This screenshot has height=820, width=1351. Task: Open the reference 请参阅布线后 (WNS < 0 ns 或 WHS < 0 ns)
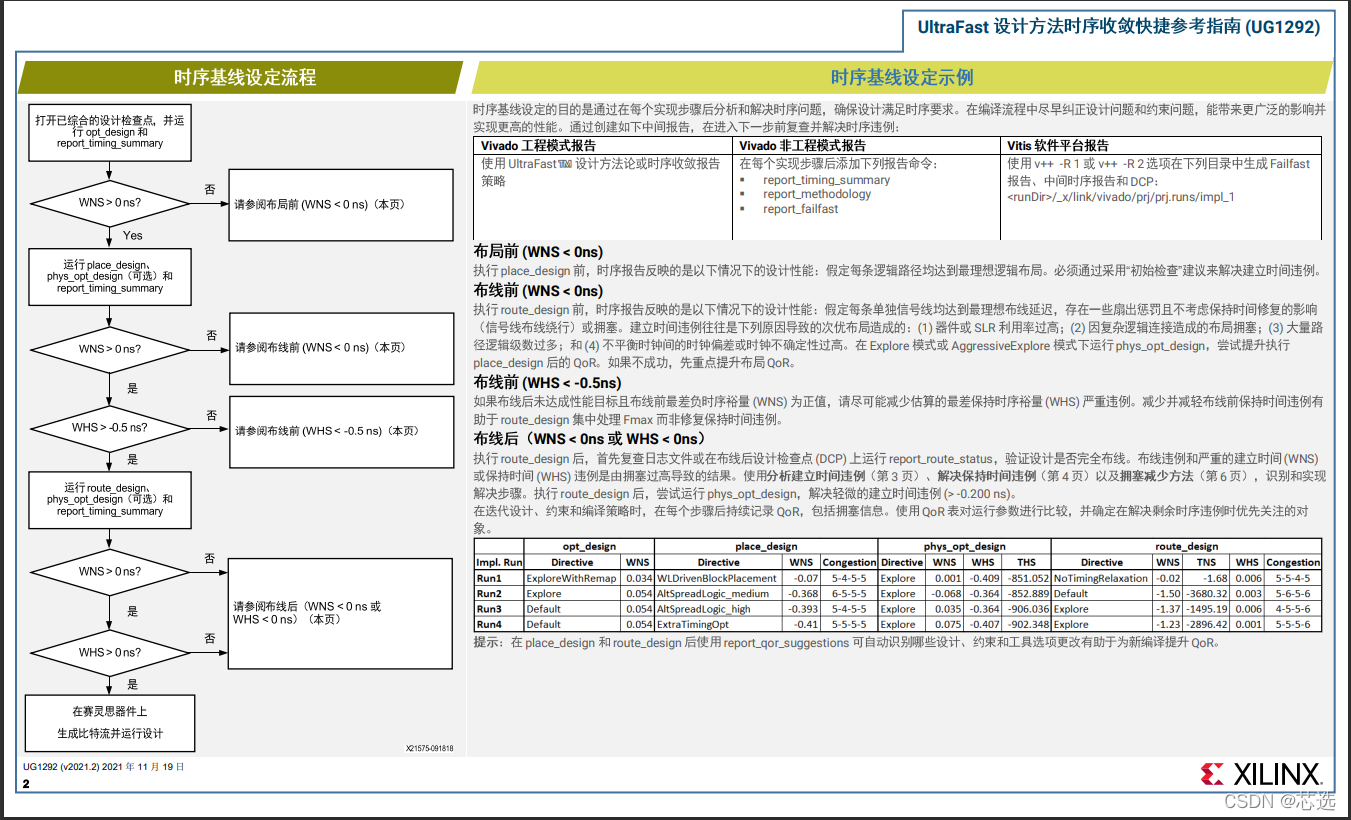point(341,613)
